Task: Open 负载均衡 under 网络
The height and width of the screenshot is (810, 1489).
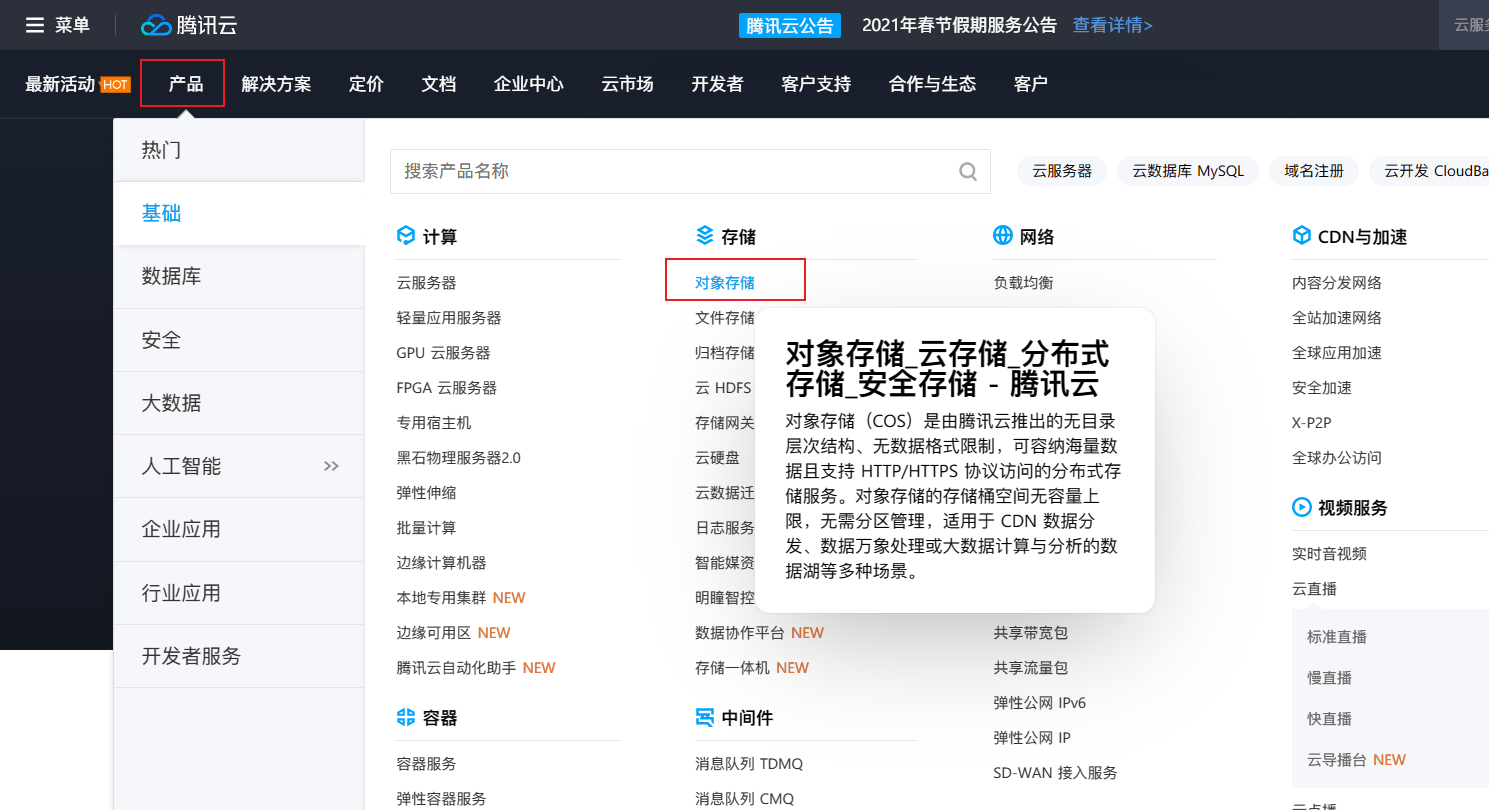Action: [x=1023, y=283]
